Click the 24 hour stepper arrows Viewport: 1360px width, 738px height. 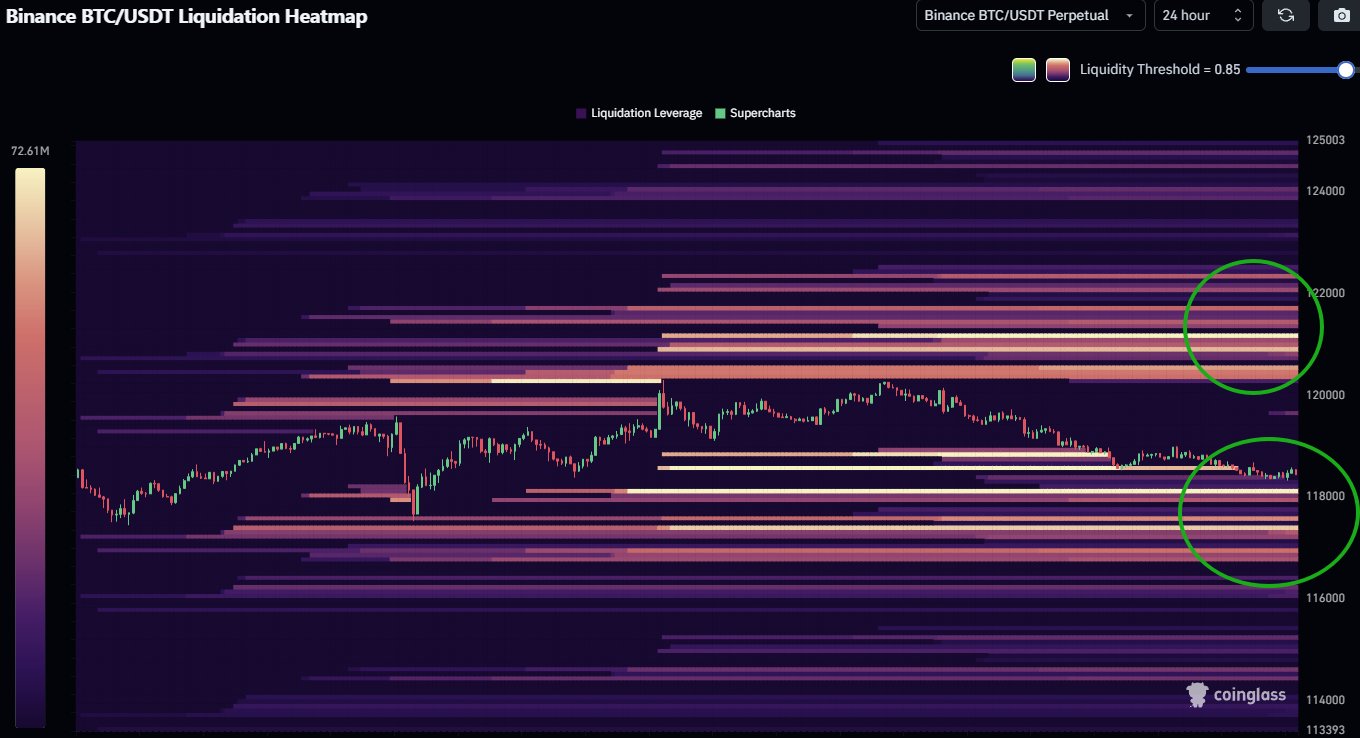[1237, 15]
